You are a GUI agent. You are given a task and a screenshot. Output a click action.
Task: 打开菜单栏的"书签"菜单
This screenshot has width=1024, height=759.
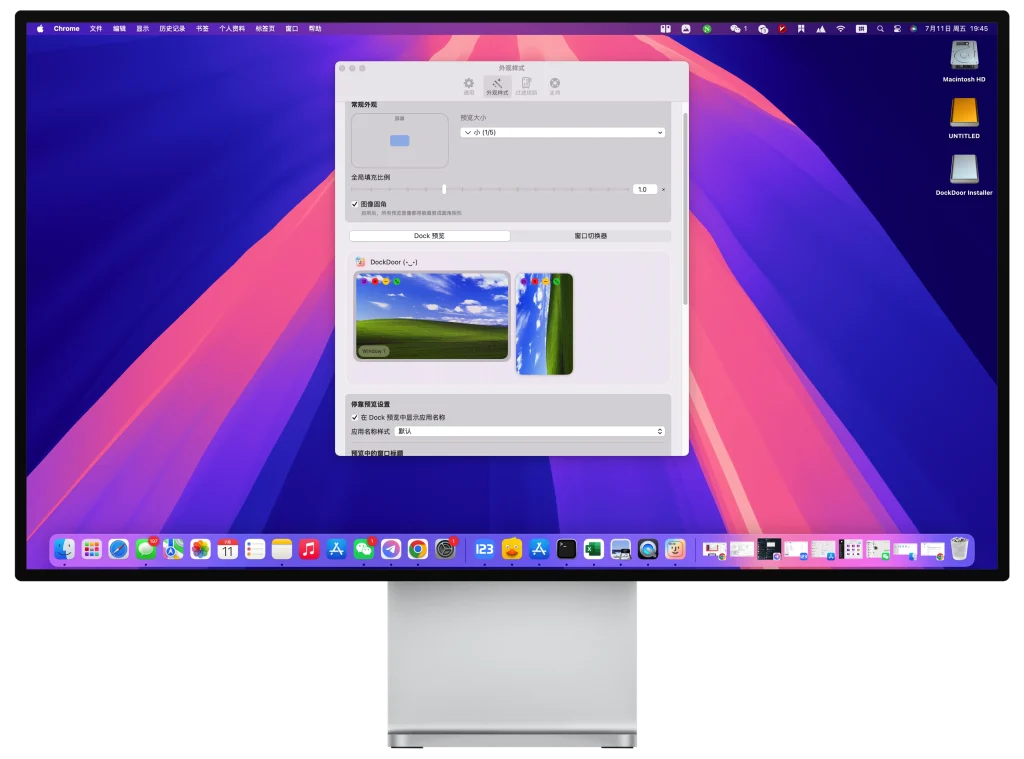coord(203,28)
